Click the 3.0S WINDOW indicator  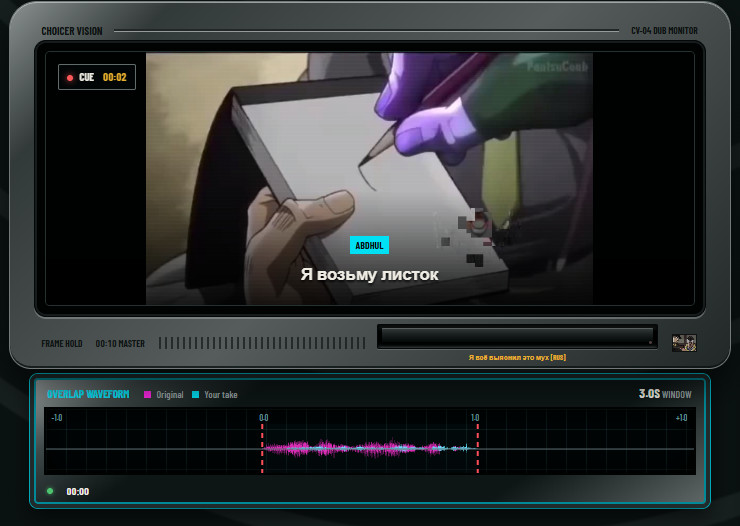click(665, 394)
